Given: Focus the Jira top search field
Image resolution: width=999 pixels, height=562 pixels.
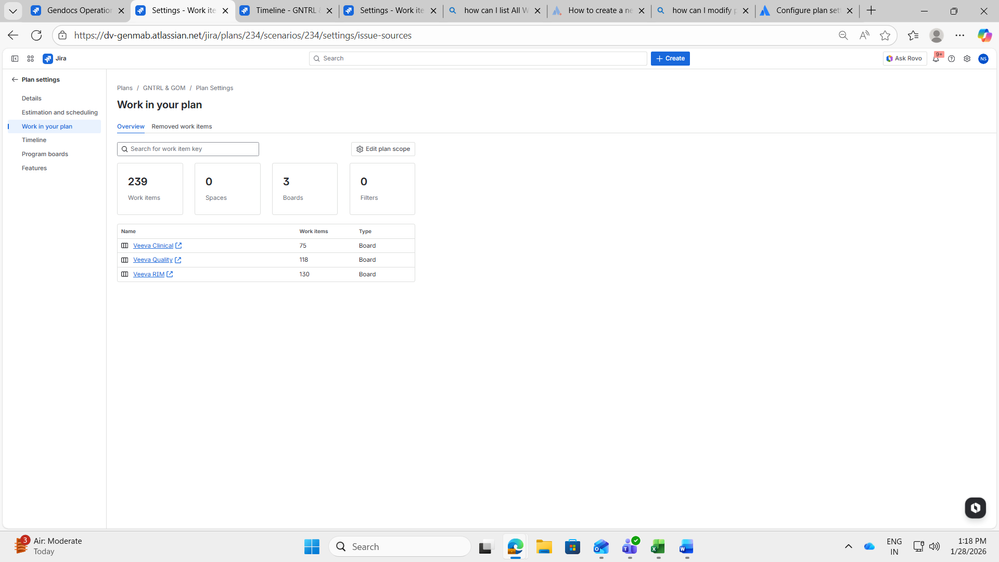Looking at the screenshot, I should point(478,59).
